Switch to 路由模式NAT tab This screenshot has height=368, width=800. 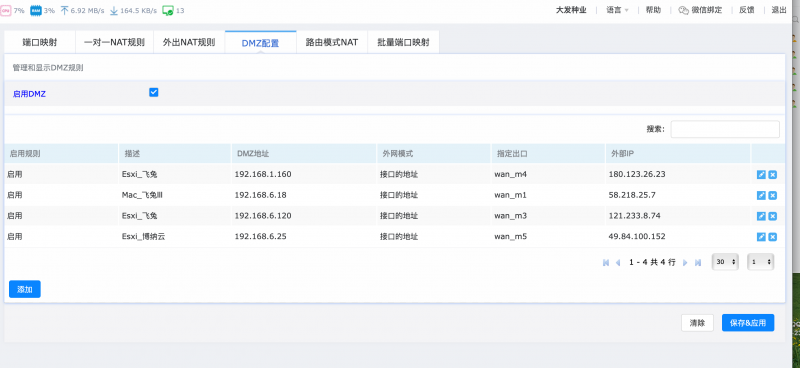click(x=332, y=42)
